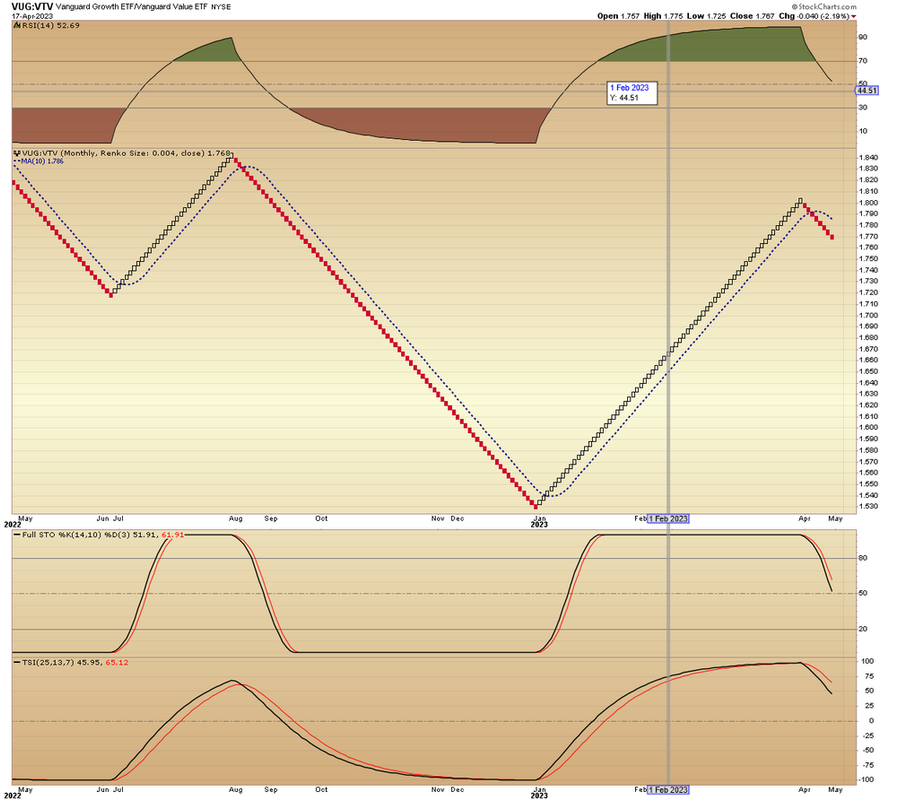Click the 1.530 price axis label
Viewport: 898px width, 800px height.
(x=868, y=507)
